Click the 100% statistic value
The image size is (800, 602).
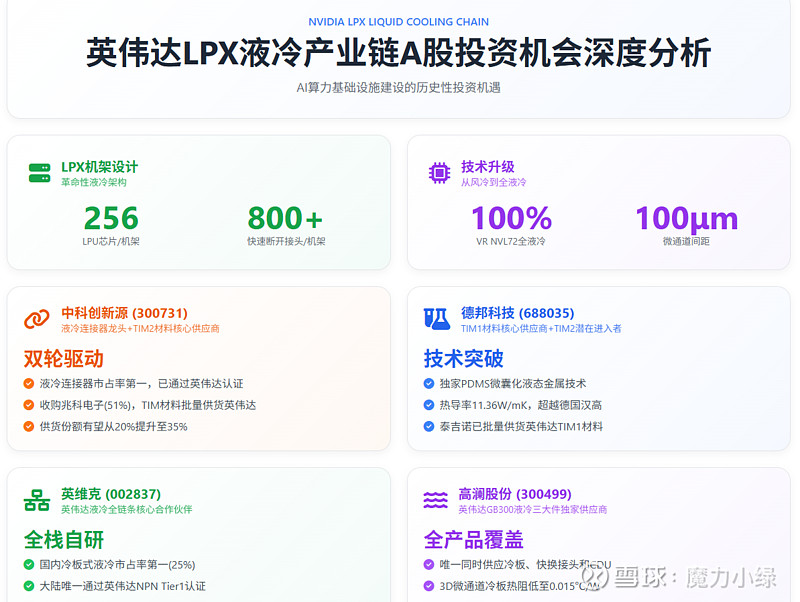[512, 218]
